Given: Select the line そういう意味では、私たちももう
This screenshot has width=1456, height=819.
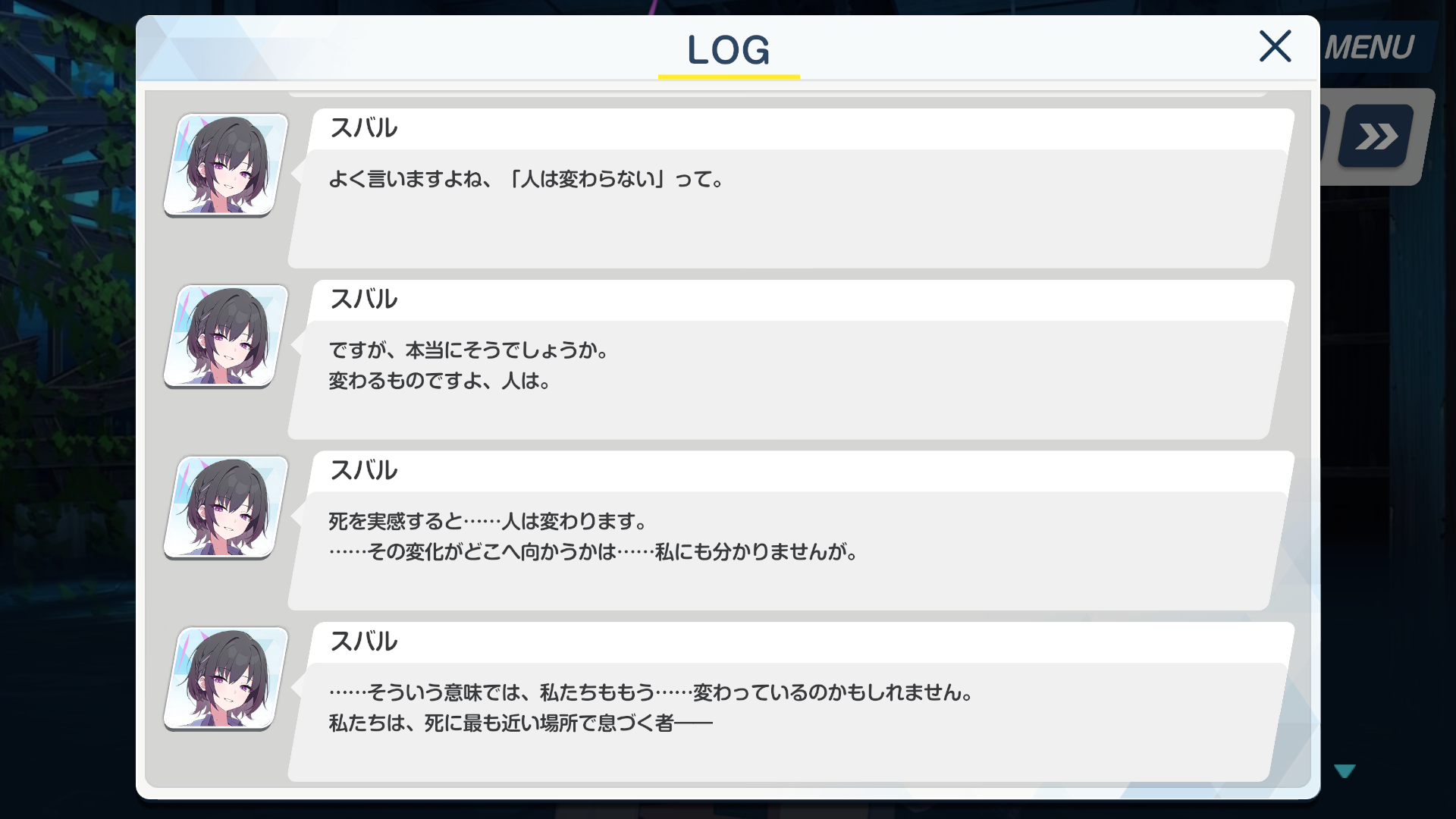Looking at the screenshot, I should 651,692.
